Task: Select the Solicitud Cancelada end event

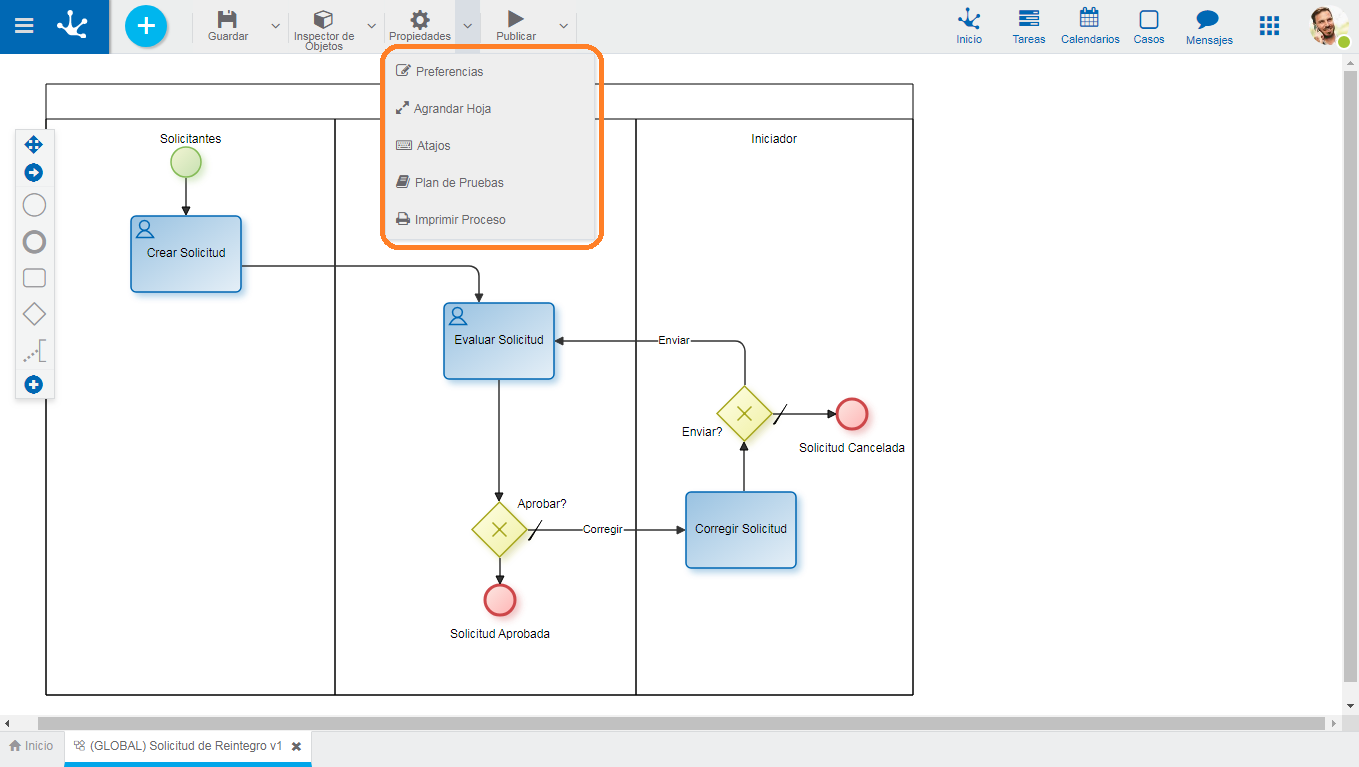Action: coord(852,414)
